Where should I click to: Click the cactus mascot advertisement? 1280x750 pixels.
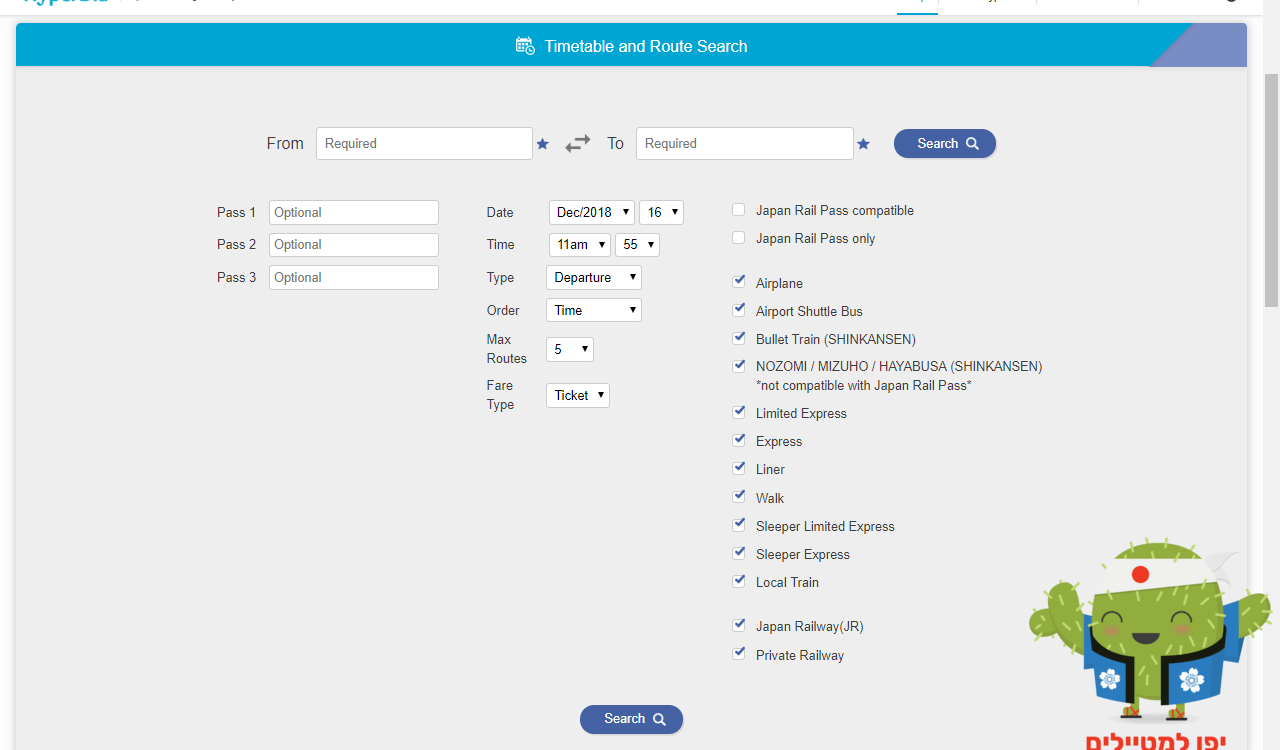1150,640
